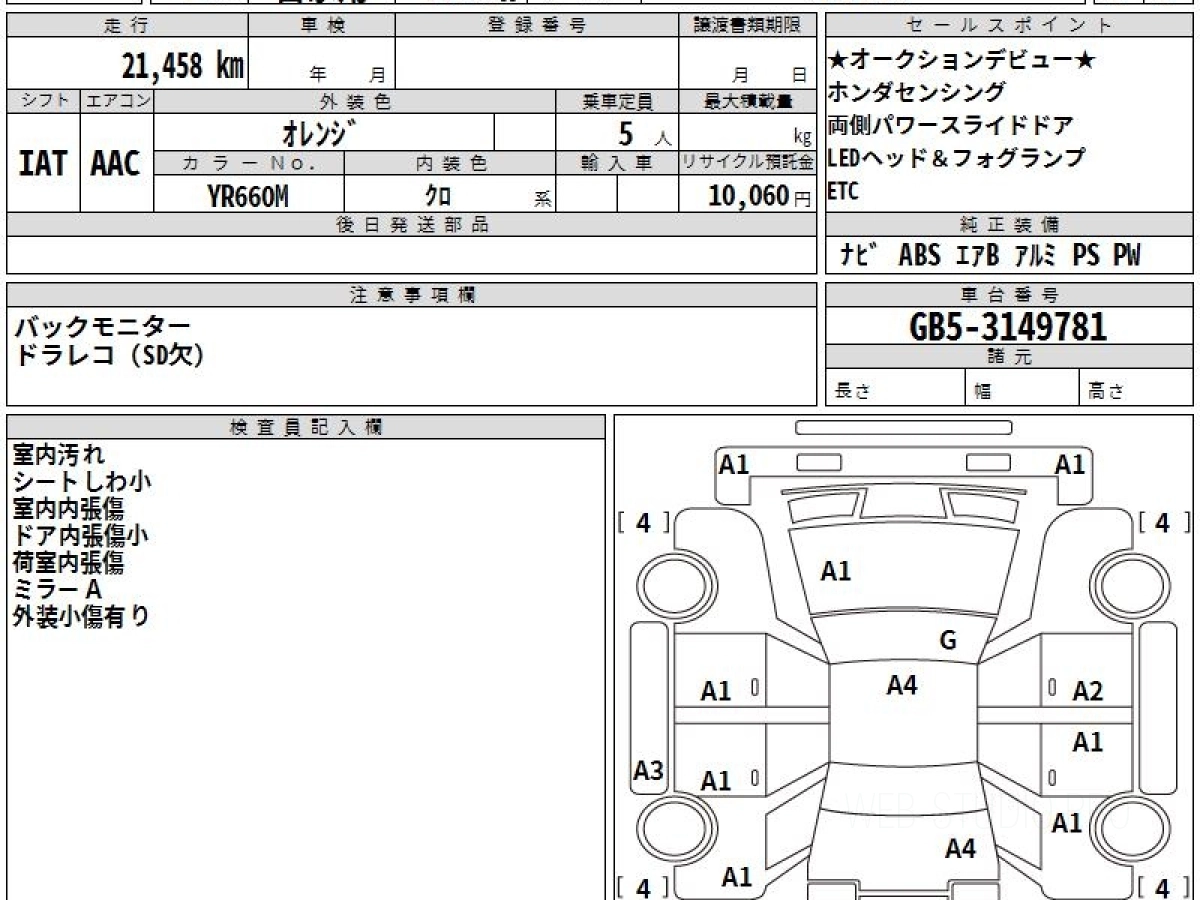Click the recycle fee 10,060円
This screenshot has width=1200, height=900.
(x=759, y=196)
